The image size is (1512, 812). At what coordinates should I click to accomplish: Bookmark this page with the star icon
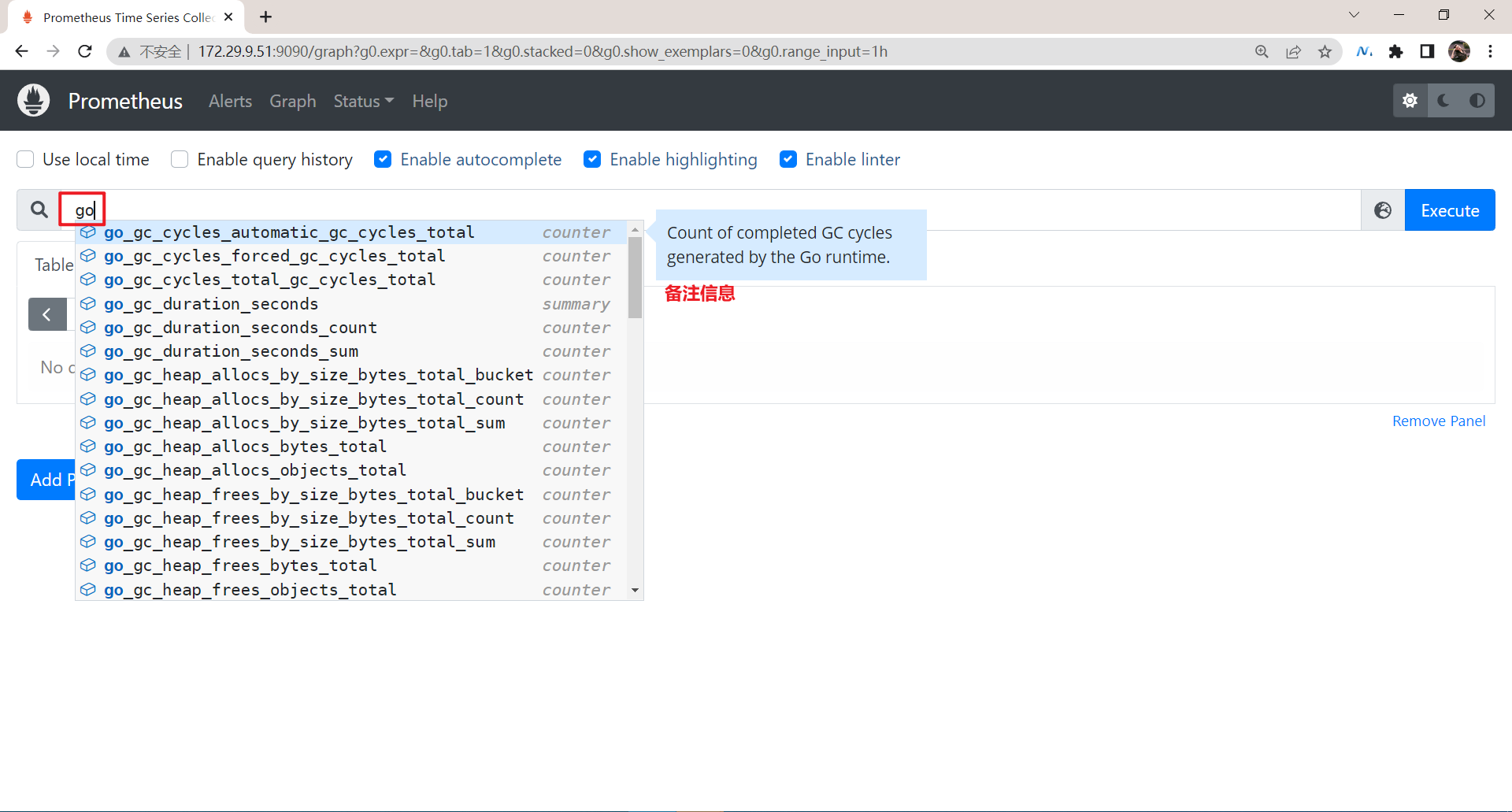1325,51
